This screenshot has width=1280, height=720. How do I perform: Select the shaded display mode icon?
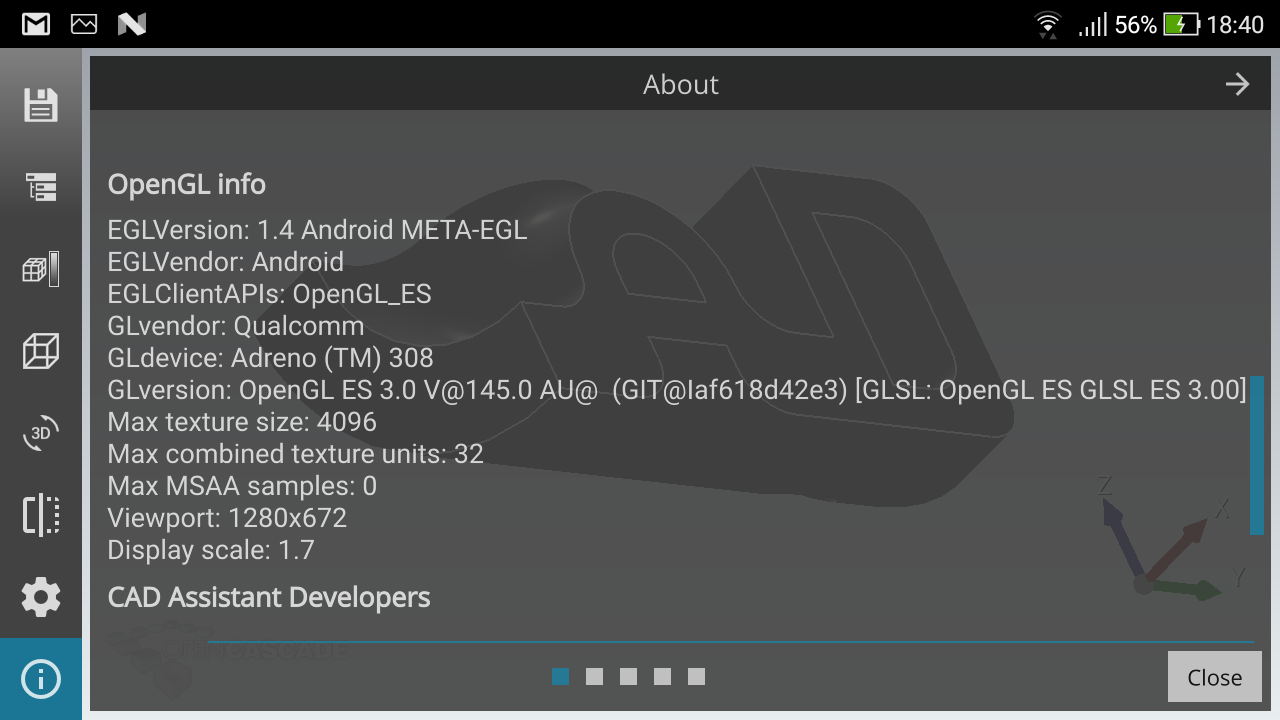coord(41,269)
